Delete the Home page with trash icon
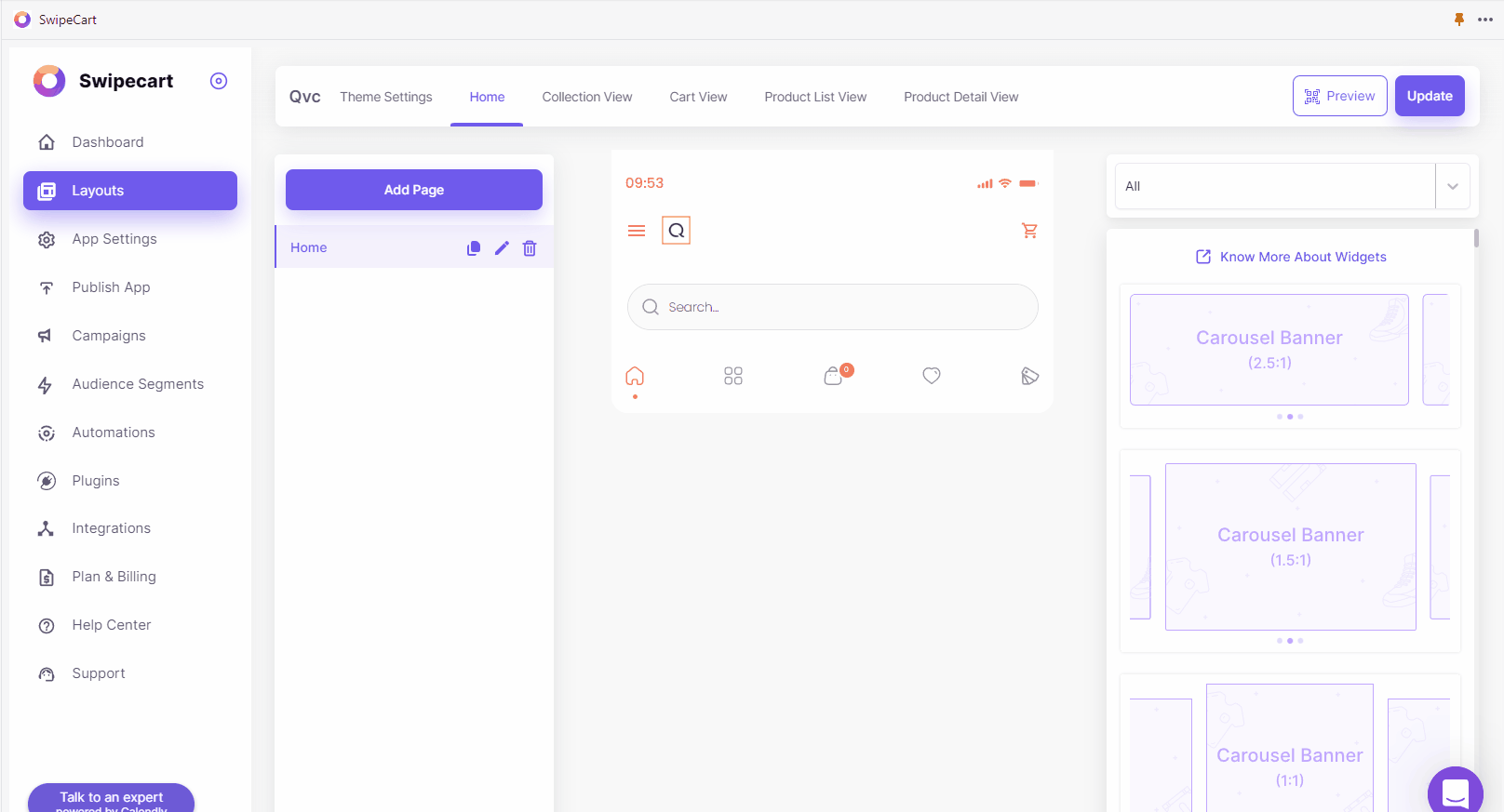Viewport: 1504px width, 812px height. pyautogui.click(x=530, y=248)
